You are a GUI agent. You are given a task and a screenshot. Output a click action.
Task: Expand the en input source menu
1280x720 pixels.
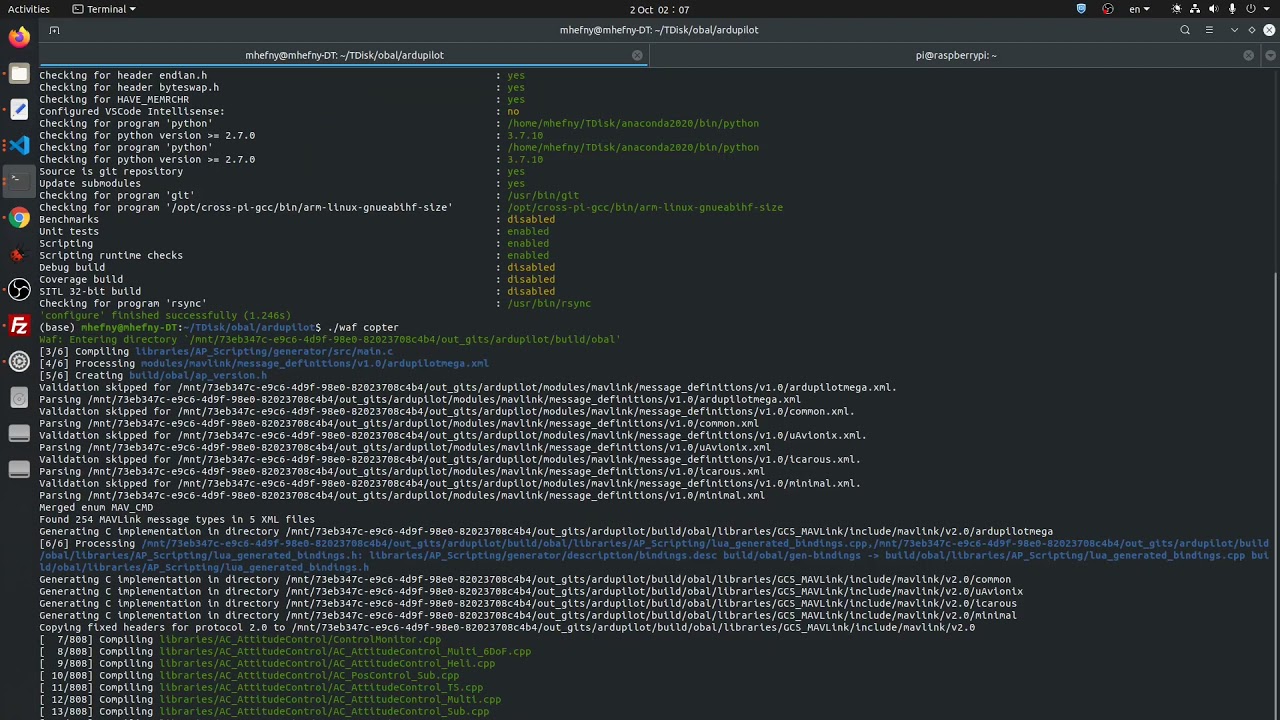point(1139,9)
